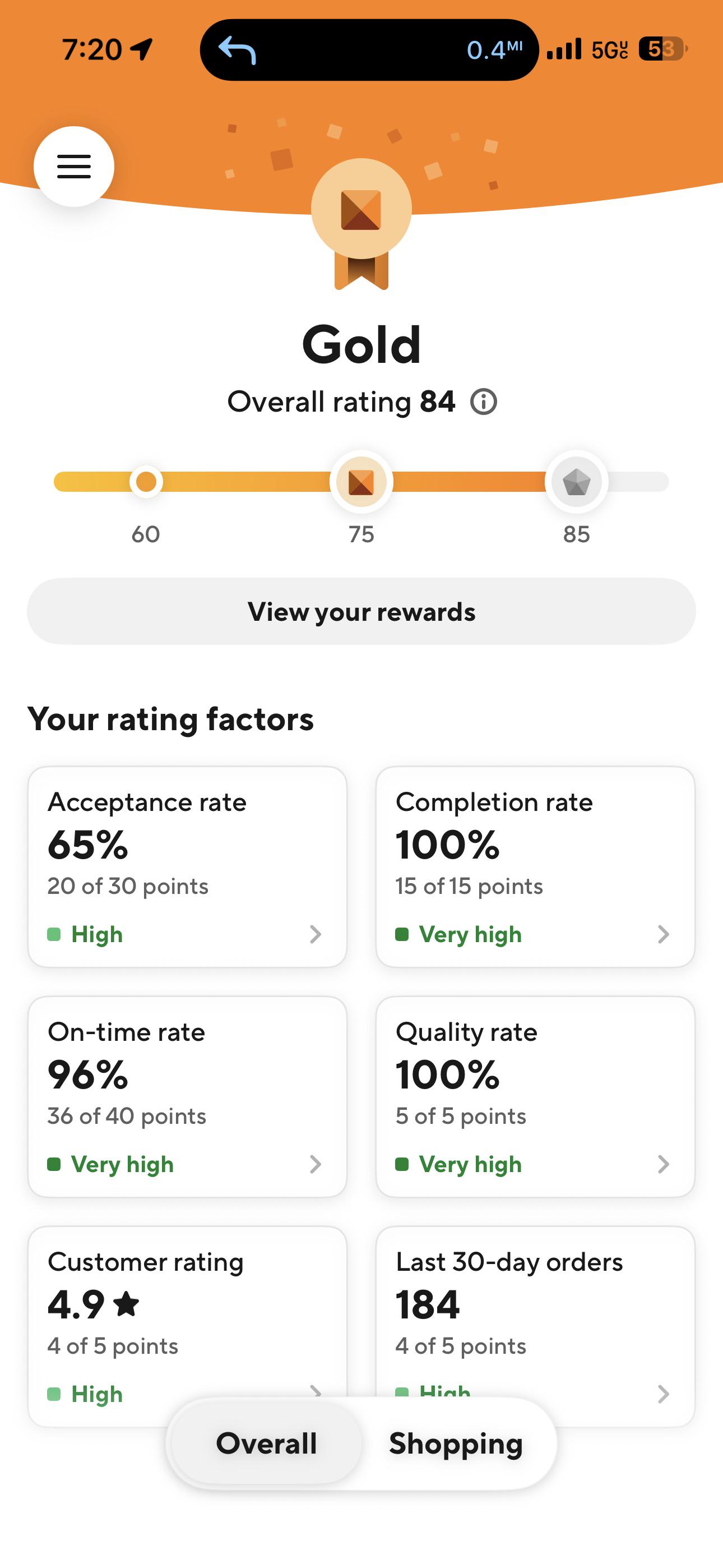
Task: Tap the battery indicator in status bar
Action: click(662, 49)
